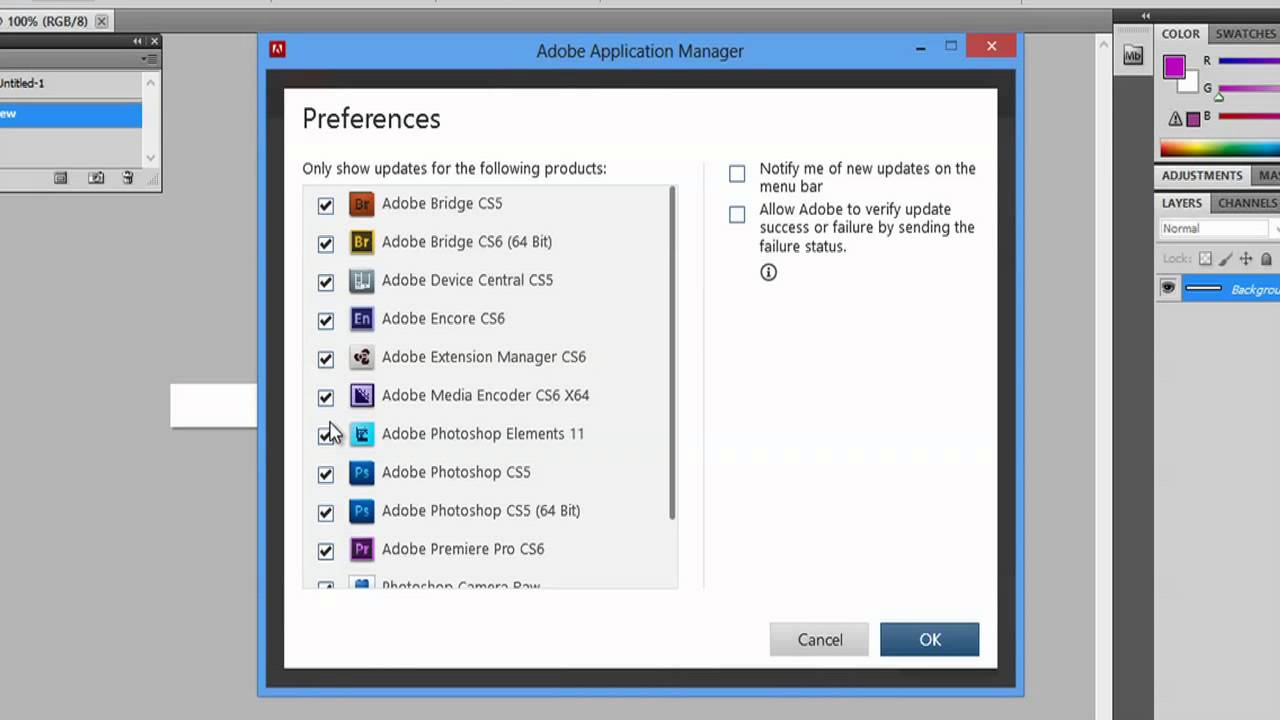Click the R channel slider in Color panel
The width and height of the screenshot is (1280, 720).
coord(1249,61)
